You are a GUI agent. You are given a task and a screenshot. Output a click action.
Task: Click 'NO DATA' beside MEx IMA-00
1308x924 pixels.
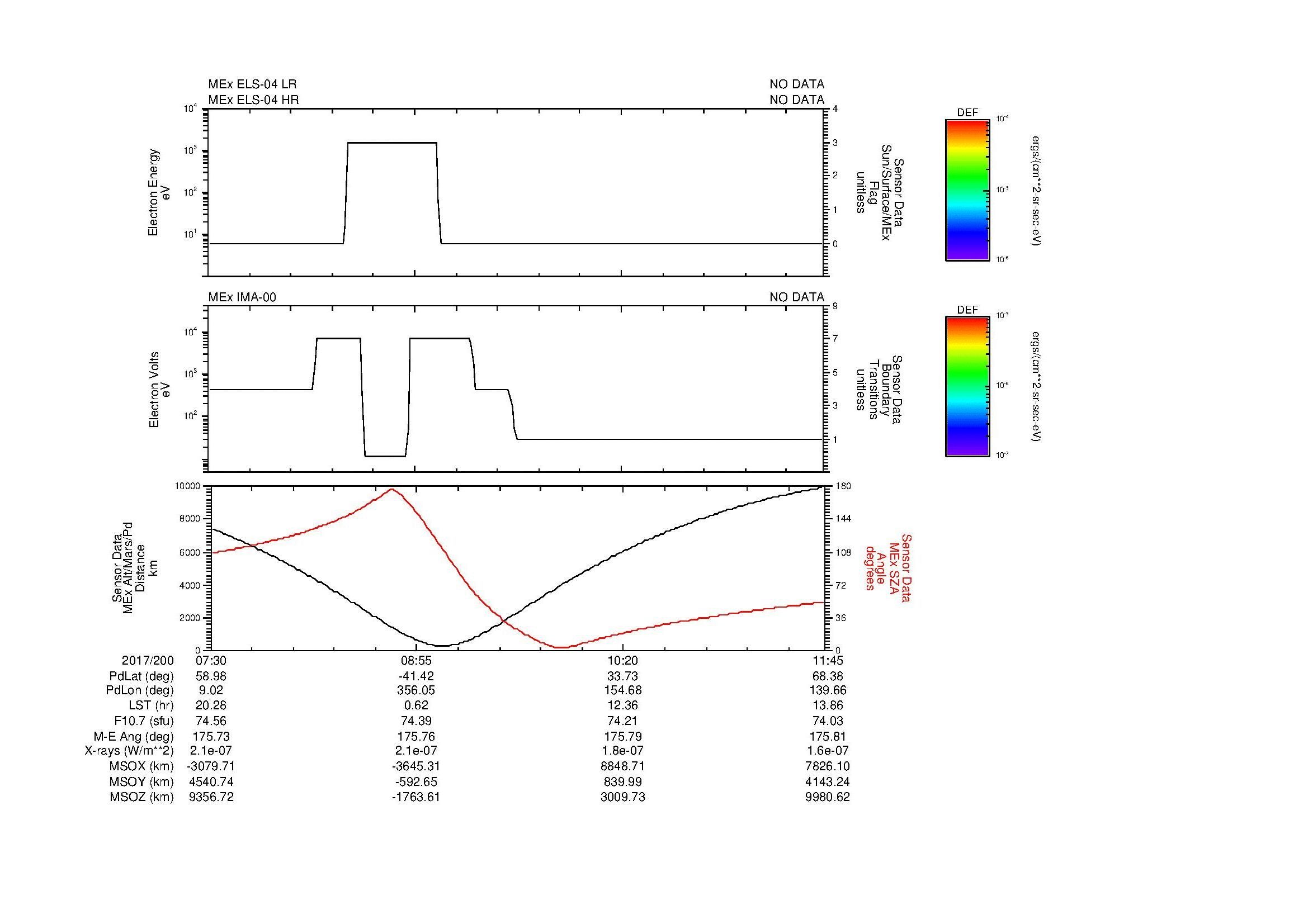[796, 297]
